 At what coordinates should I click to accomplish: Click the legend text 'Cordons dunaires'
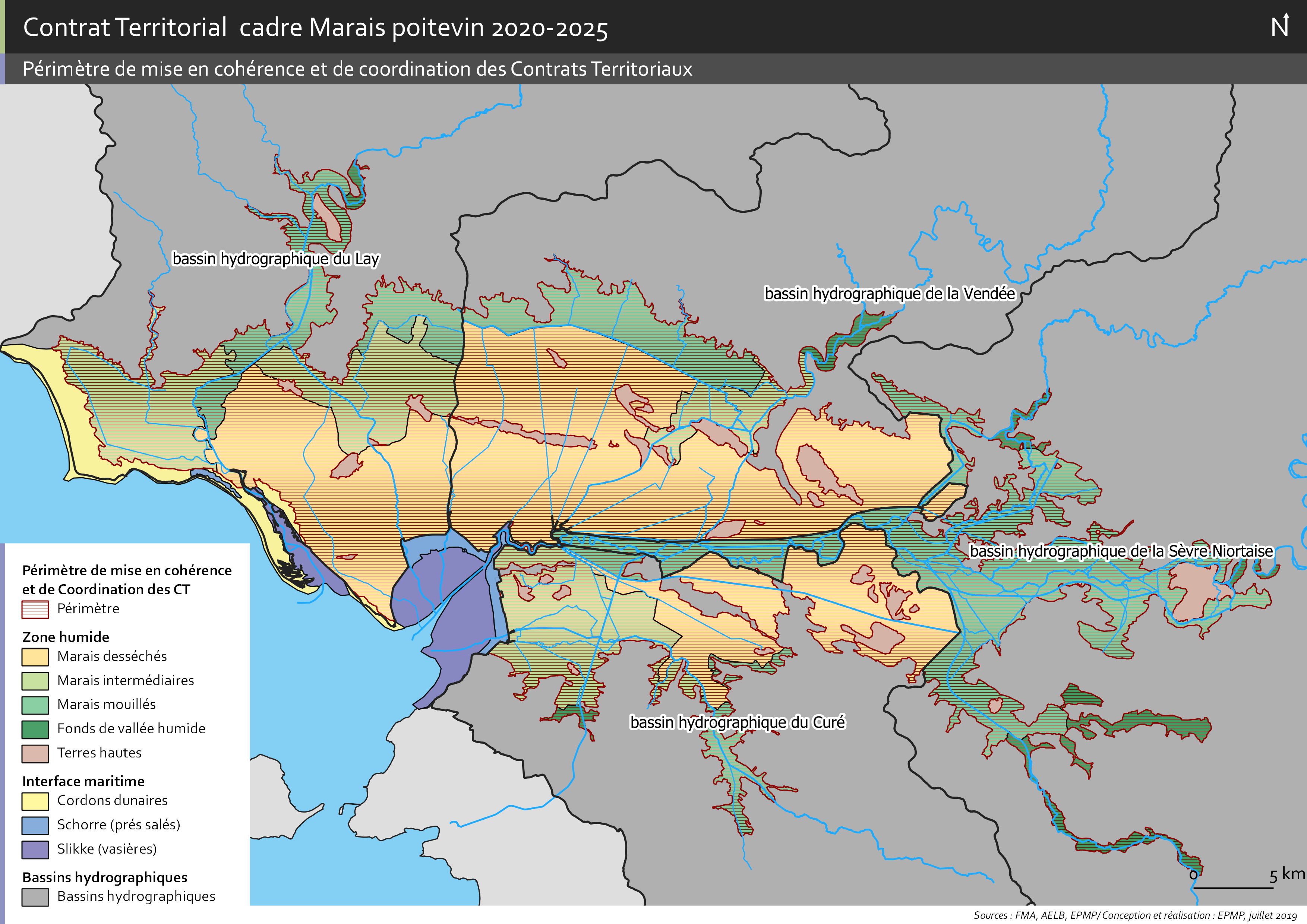point(113,801)
